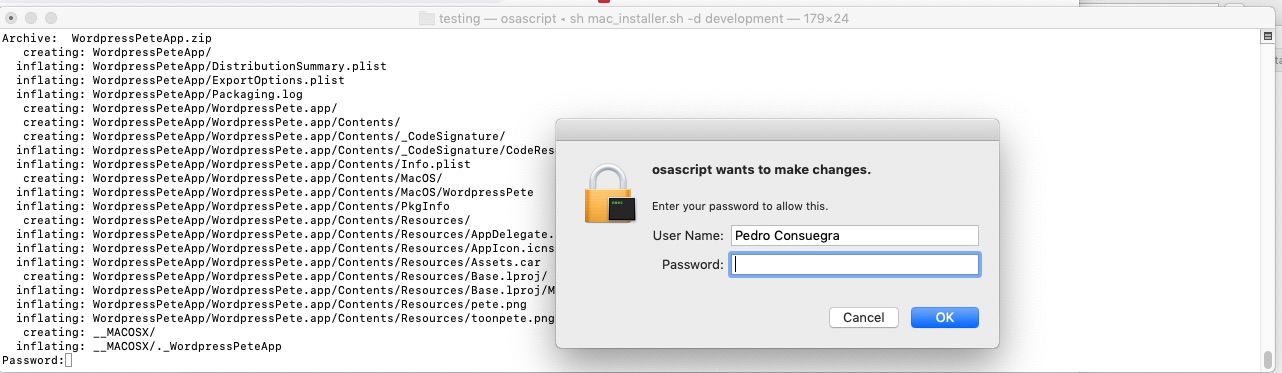Cancel the osascript authentication request
The image size is (1282, 373).
point(863,317)
